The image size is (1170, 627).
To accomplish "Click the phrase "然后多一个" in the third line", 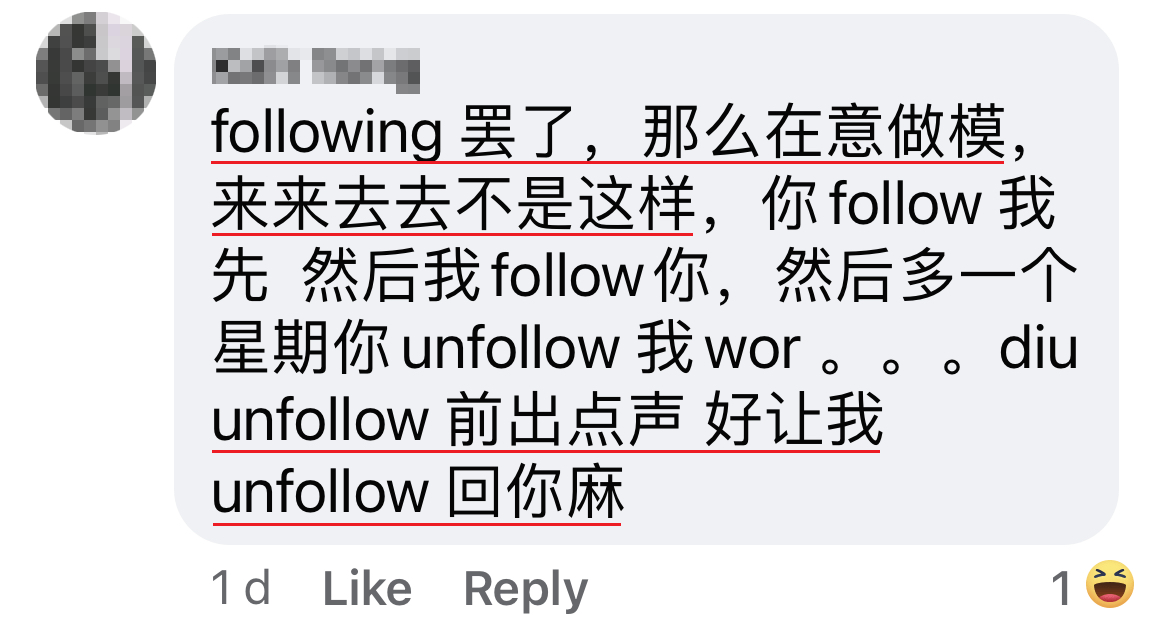I will 927,276.
